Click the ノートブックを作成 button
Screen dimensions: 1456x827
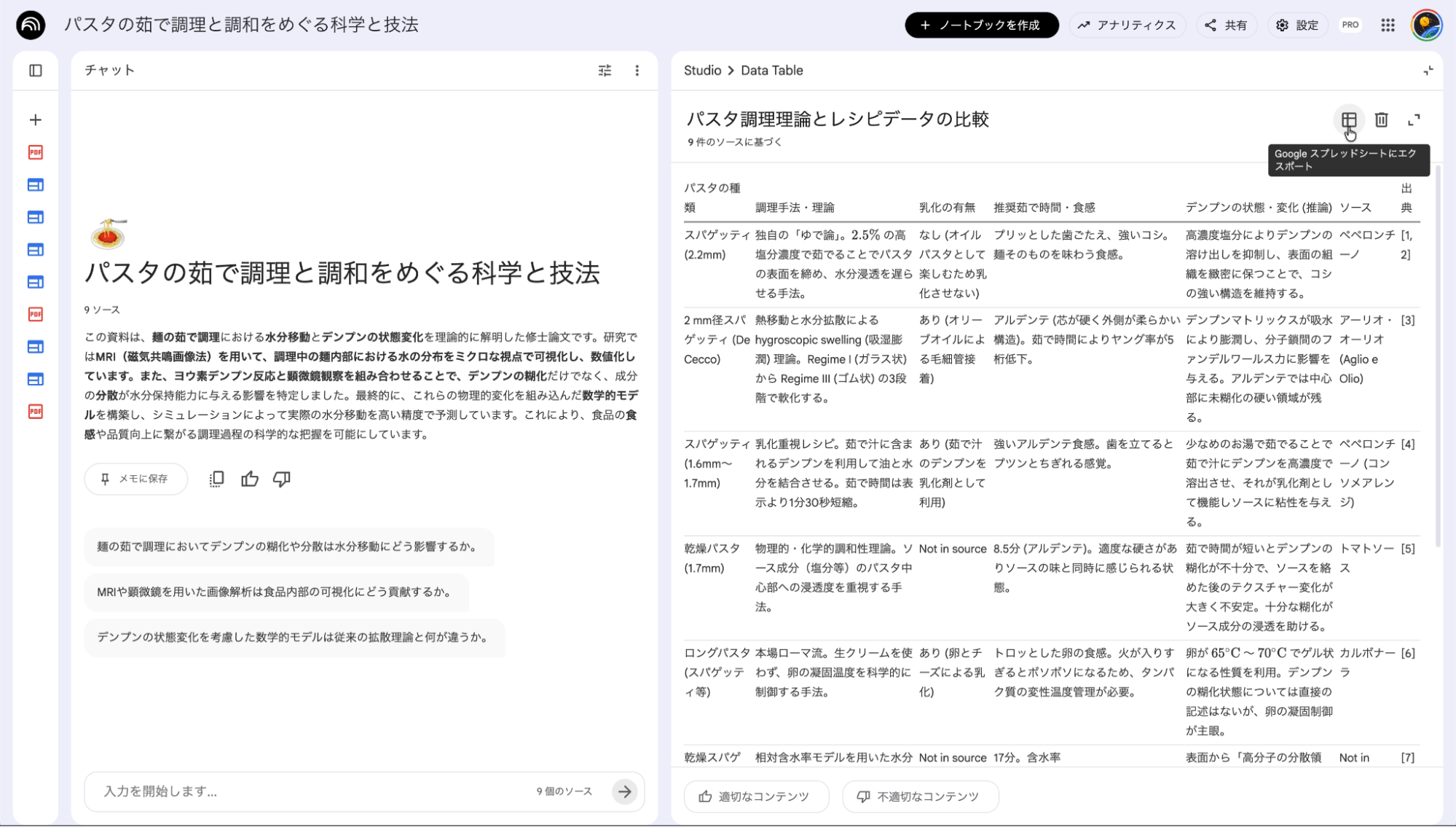981,25
